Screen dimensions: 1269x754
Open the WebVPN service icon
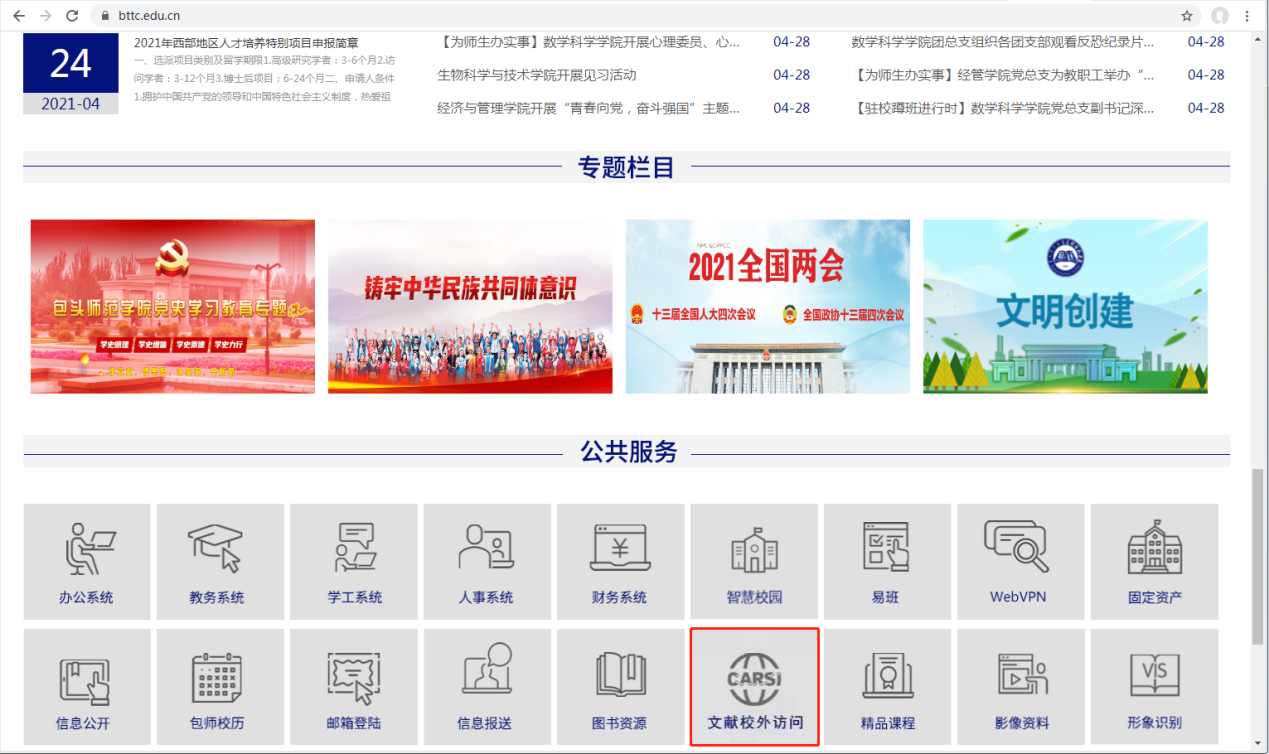(x=1021, y=561)
